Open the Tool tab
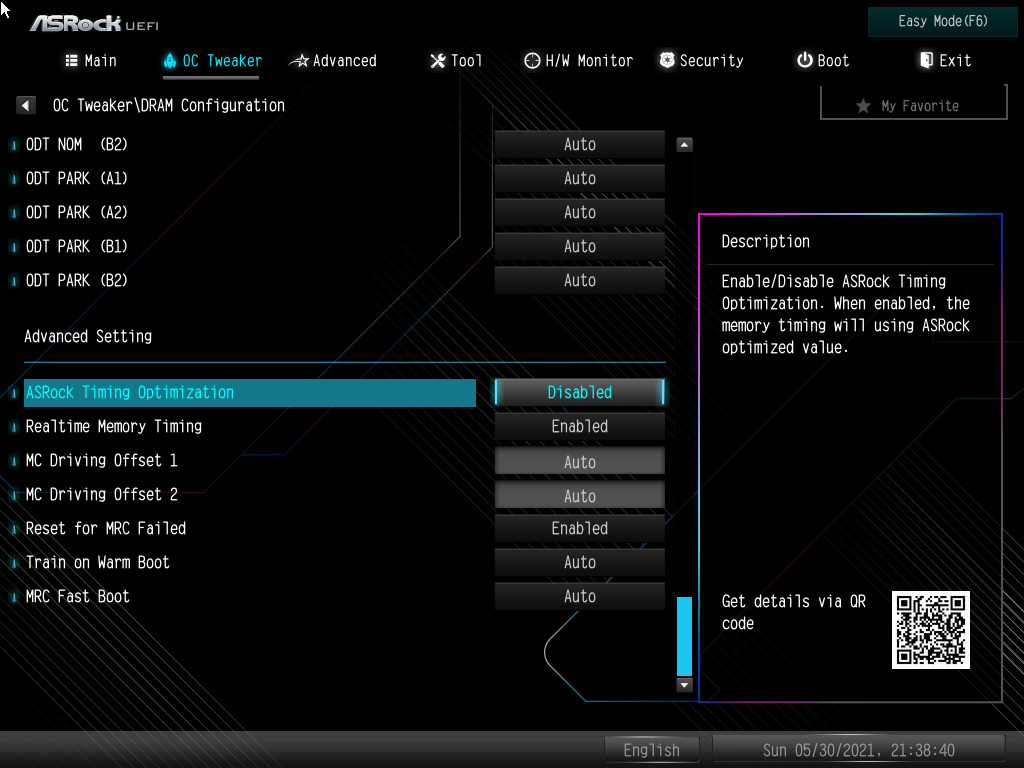This screenshot has height=768, width=1024. coord(456,61)
